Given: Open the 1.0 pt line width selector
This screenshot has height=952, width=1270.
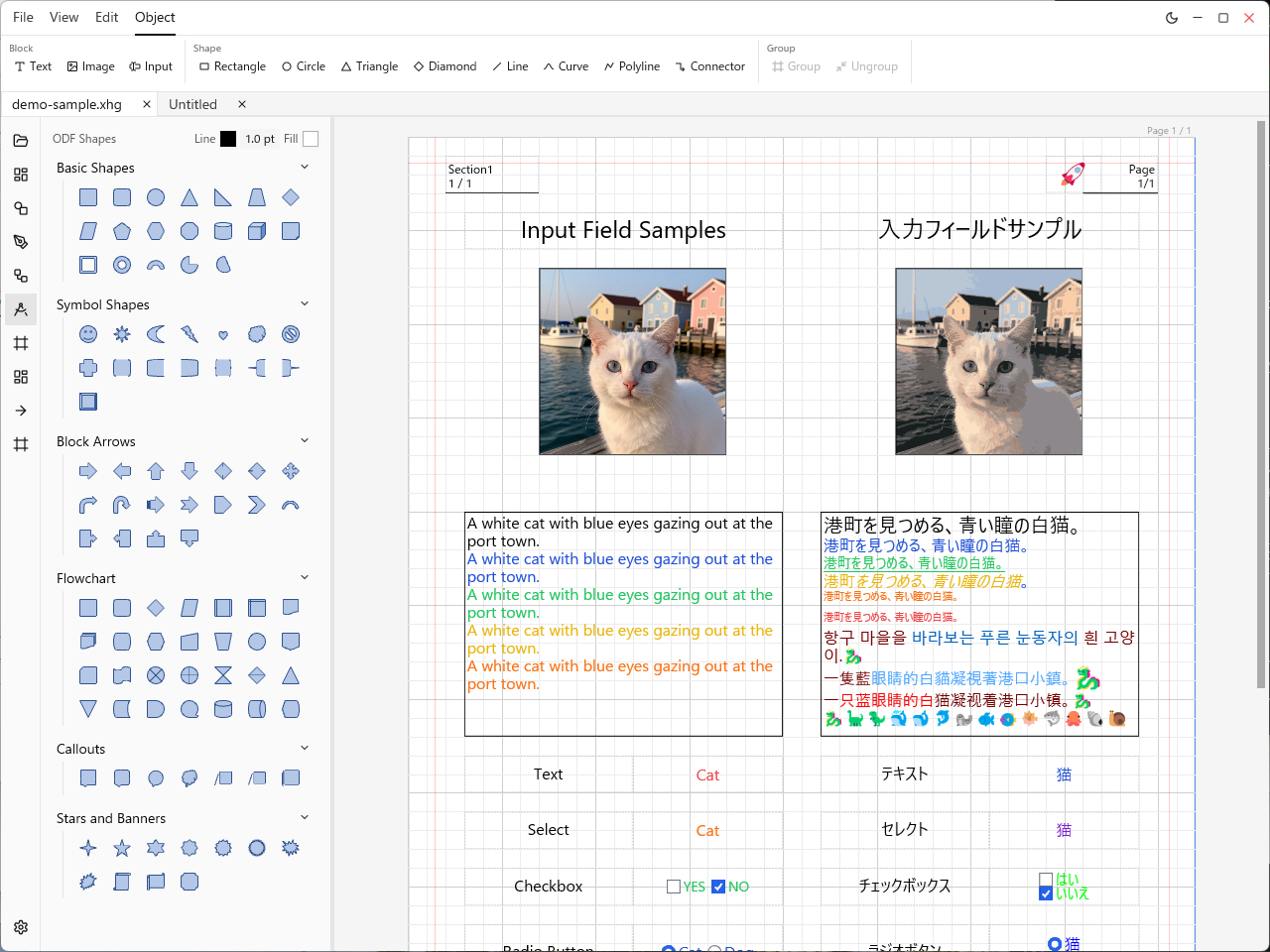Looking at the screenshot, I should [260, 139].
